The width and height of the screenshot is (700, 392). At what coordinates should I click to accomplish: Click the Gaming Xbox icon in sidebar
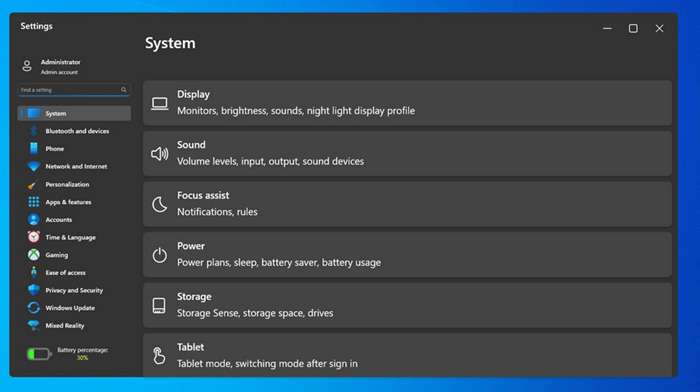pos(33,255)
